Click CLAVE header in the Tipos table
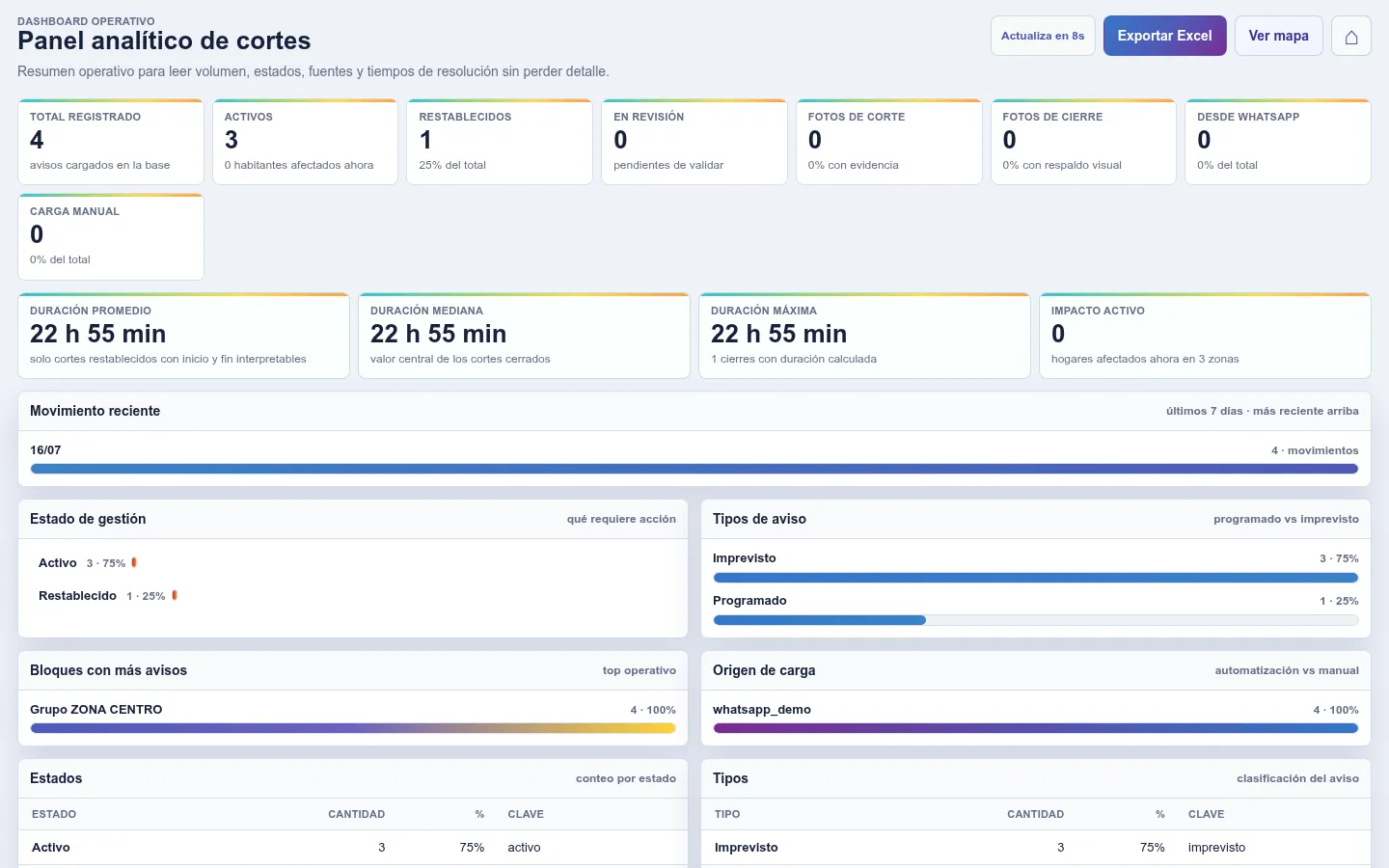Screen dimensions: 1389x868 [x=1206, y=814]
